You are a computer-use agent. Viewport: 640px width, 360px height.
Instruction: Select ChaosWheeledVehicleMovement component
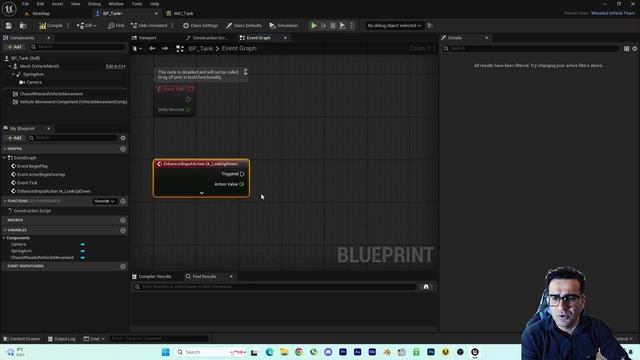coord(51,94)
